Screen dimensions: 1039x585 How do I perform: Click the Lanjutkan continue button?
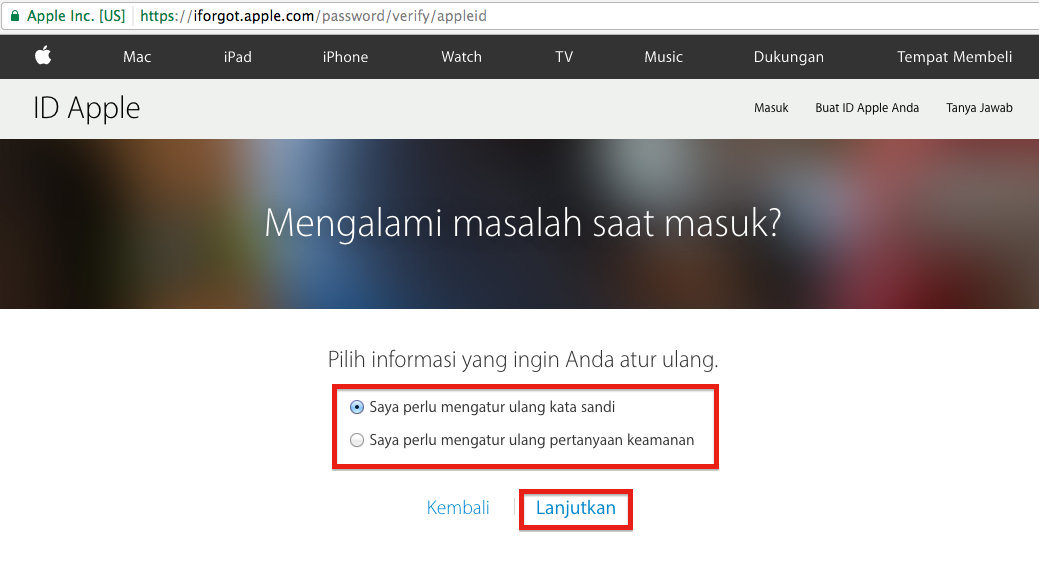click(576, 508)
